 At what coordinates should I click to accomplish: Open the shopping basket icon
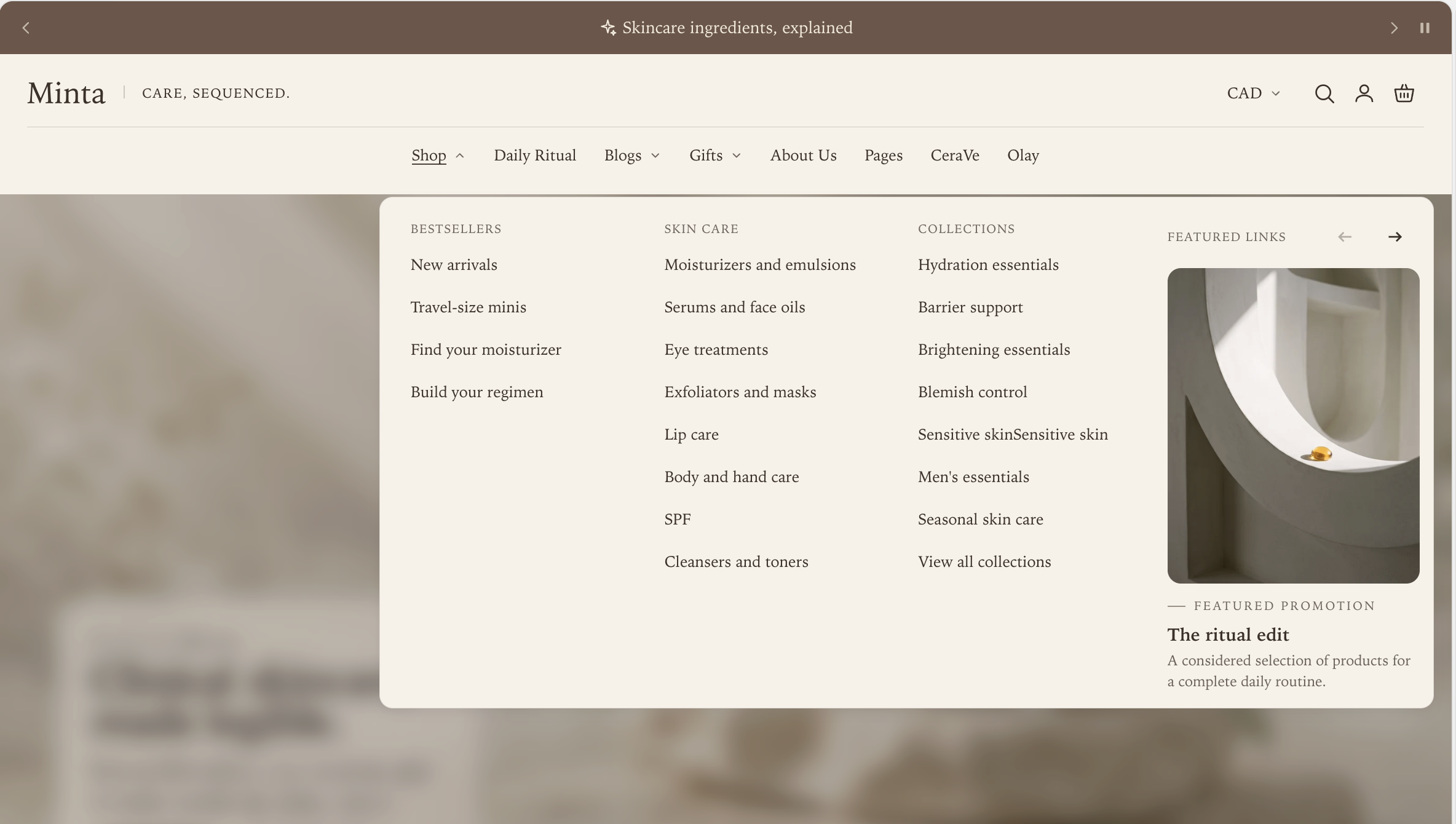click(x=1404, y=93)
